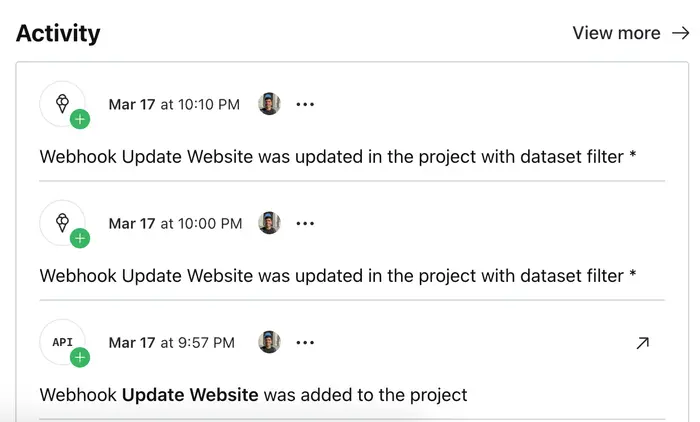700x422 pixels.
Task: Click the user avatar on the 10:00 PM entry
Action: 269,223
